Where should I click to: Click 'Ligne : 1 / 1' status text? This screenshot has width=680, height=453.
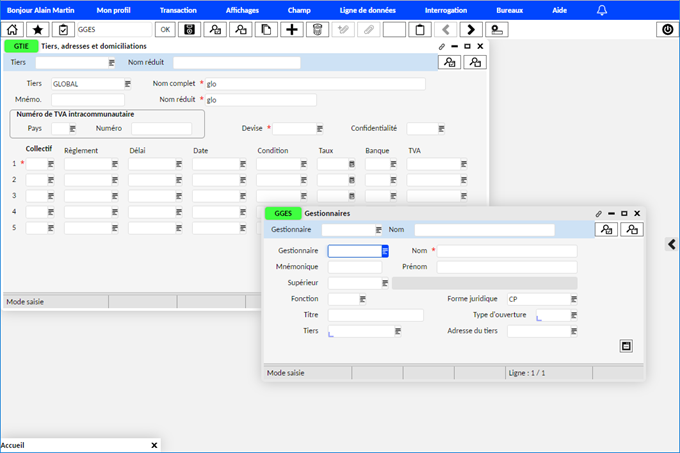pyautogui.click(x=527, y=373)
